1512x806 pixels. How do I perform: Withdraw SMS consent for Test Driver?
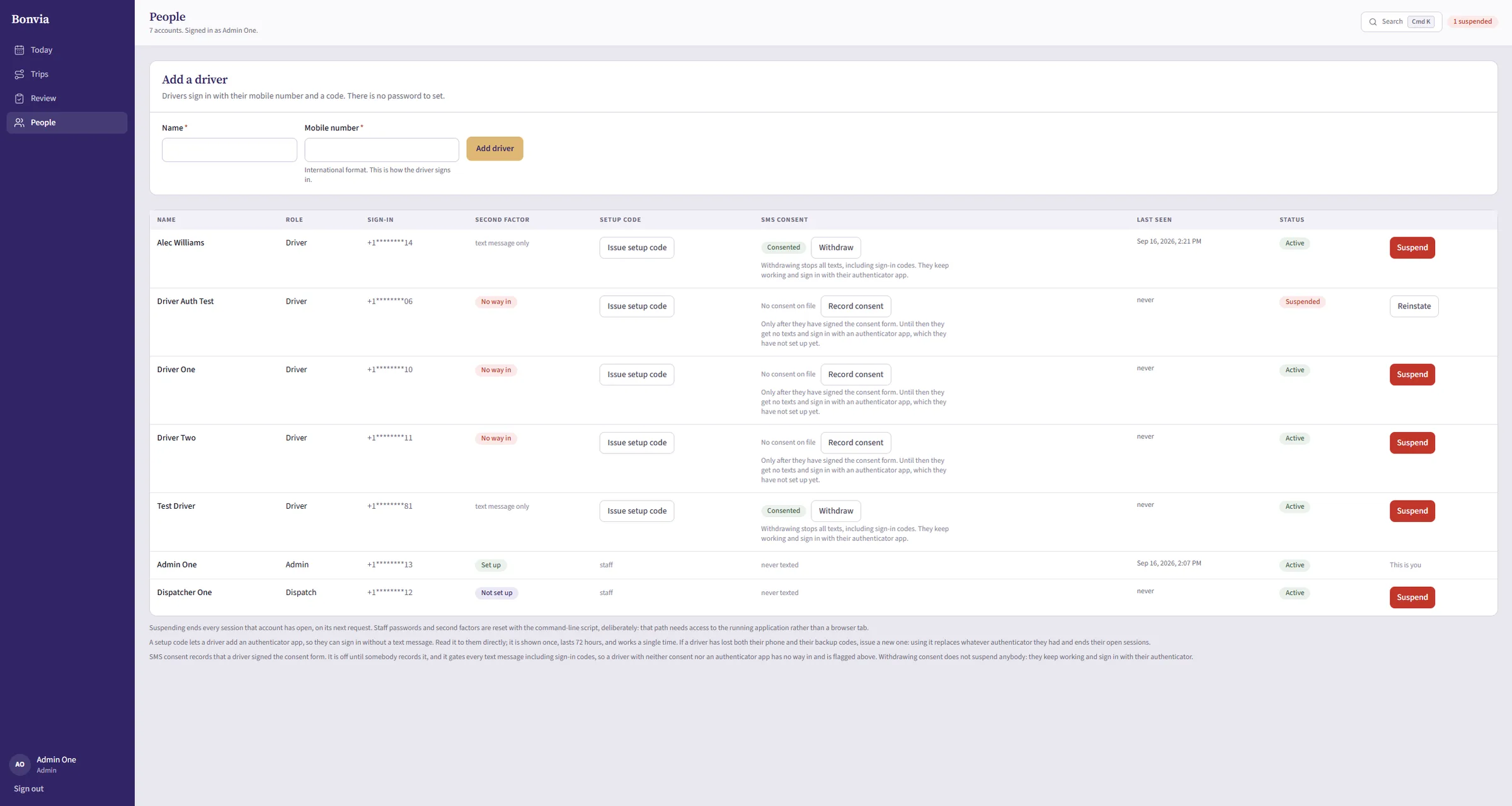pyautogui.click(x=835, y=511)
